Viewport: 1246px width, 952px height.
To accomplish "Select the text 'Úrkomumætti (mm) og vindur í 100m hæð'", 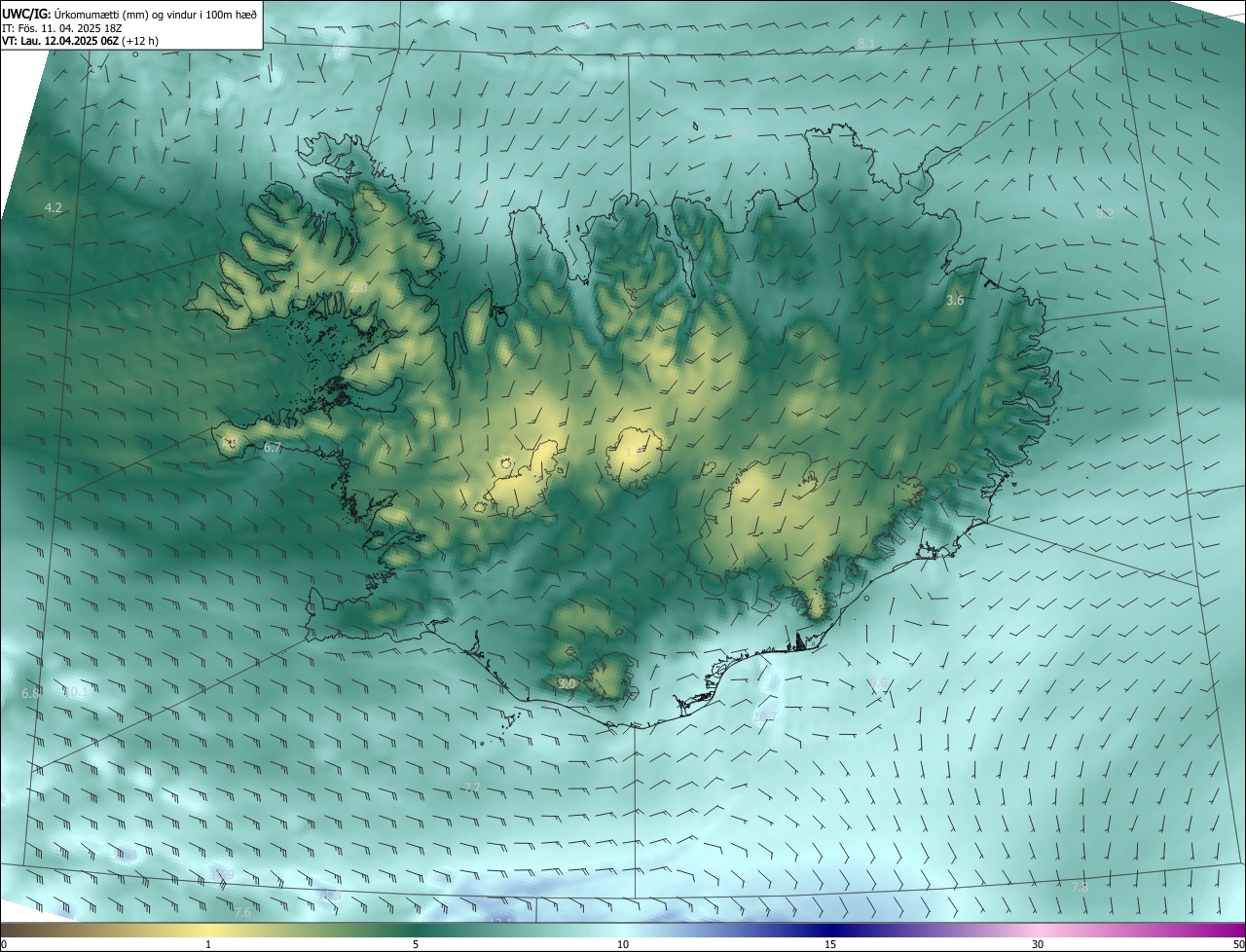I will click(x=156, y=14).
